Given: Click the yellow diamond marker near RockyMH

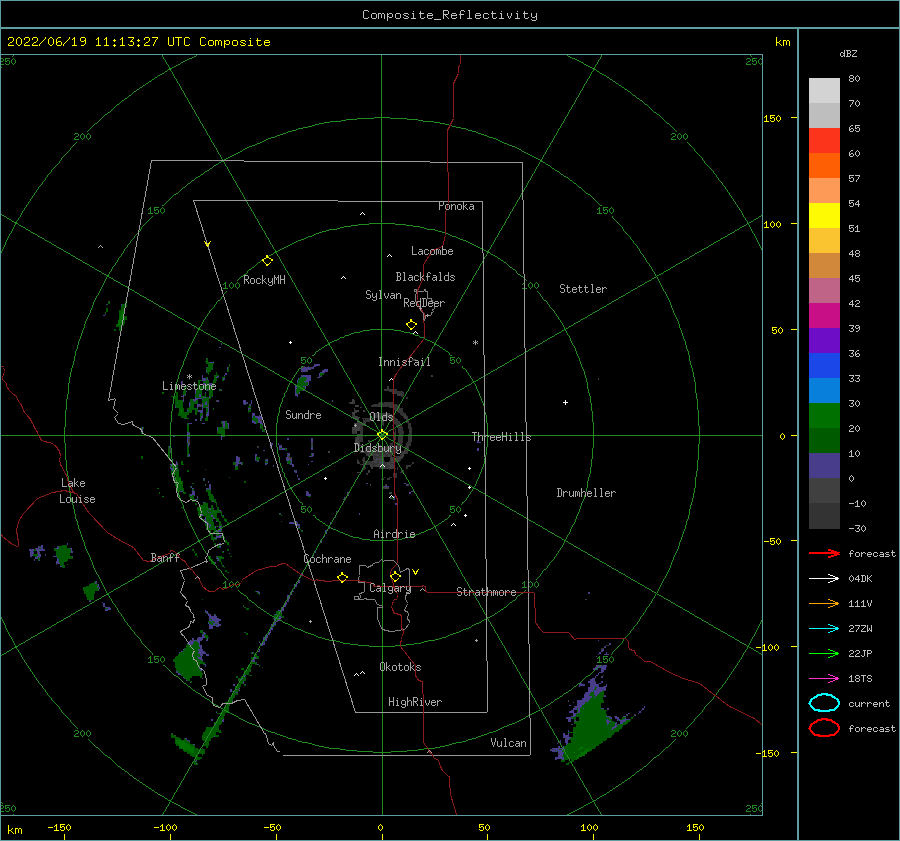Looking at the screenshot, I should pyautogui.click(x=267, y=261).
